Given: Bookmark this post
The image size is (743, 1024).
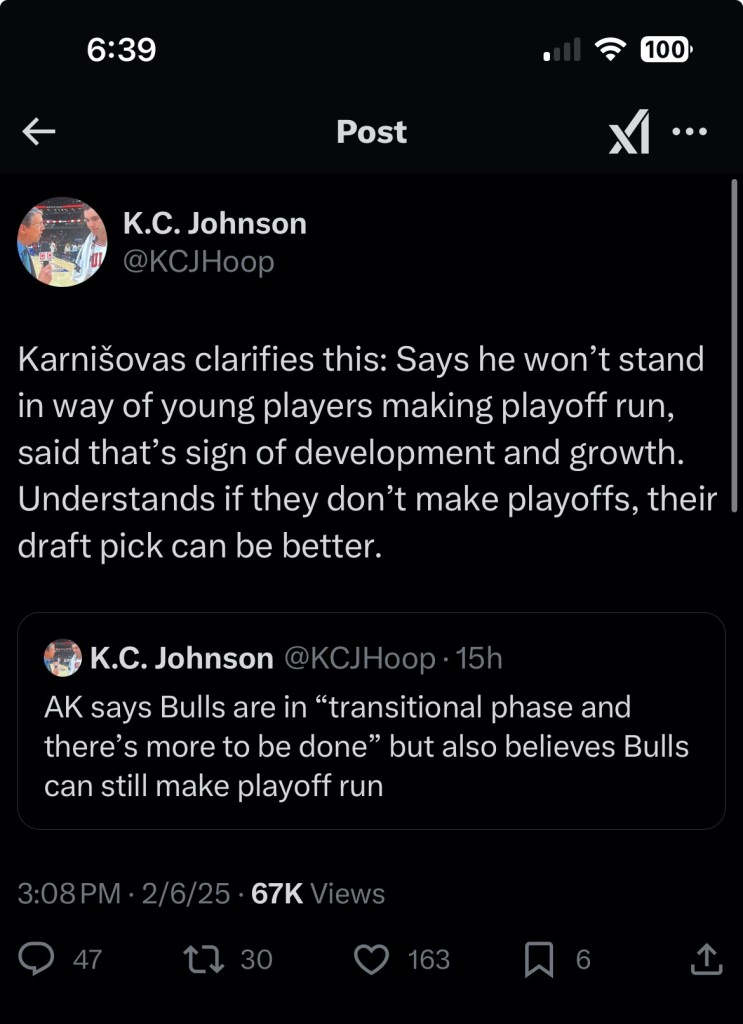Looking at the screenshot, I should coord(539,959).
